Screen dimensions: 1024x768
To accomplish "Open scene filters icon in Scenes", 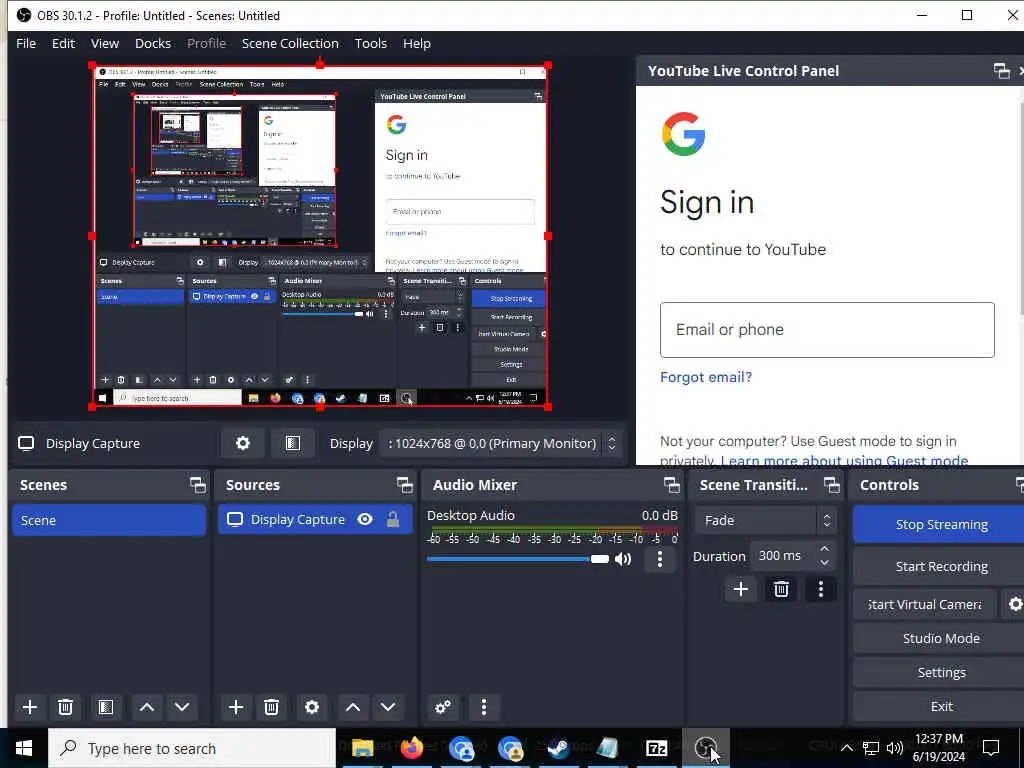I will coord(106,707).
